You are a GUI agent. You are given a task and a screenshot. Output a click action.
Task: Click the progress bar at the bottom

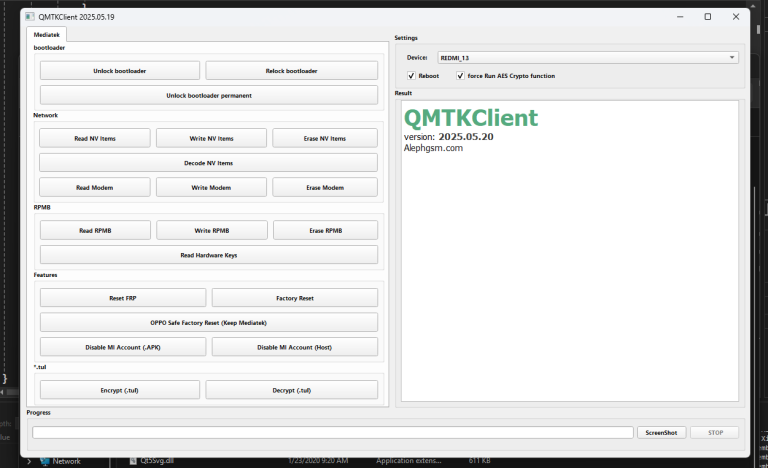coord(332,433)
